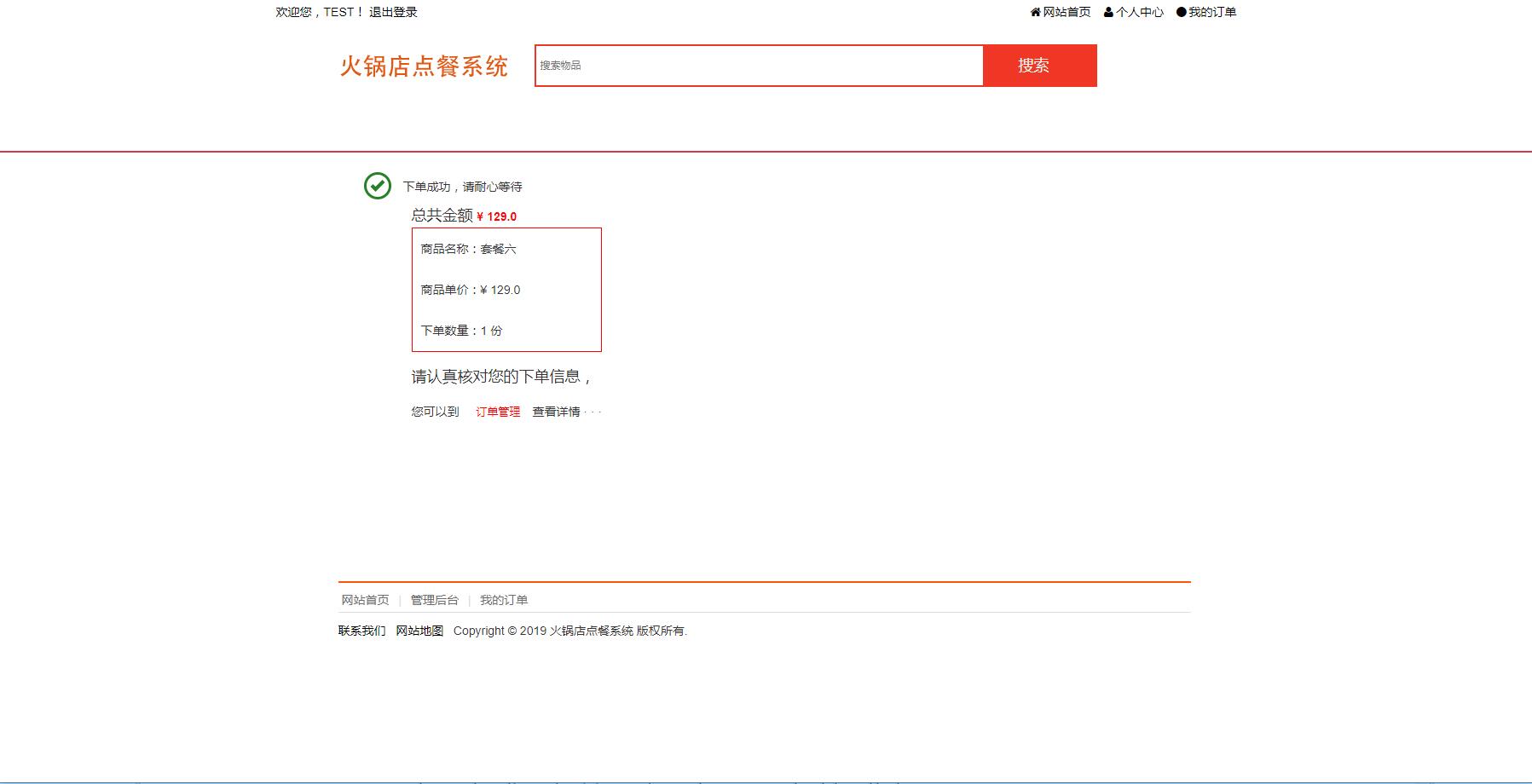Click the 商品名称：套餐六 row

point(468,249)
